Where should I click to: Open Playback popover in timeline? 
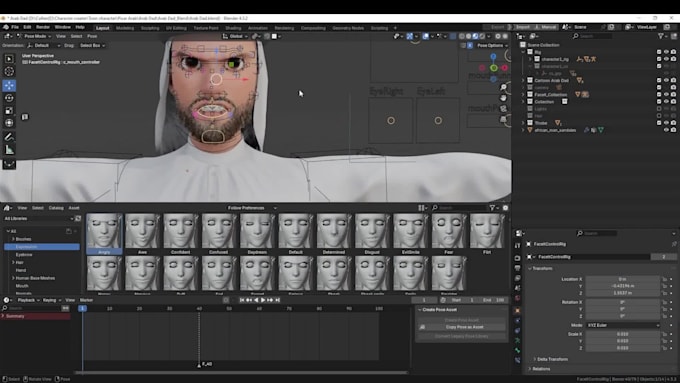(x=28, y=300)
